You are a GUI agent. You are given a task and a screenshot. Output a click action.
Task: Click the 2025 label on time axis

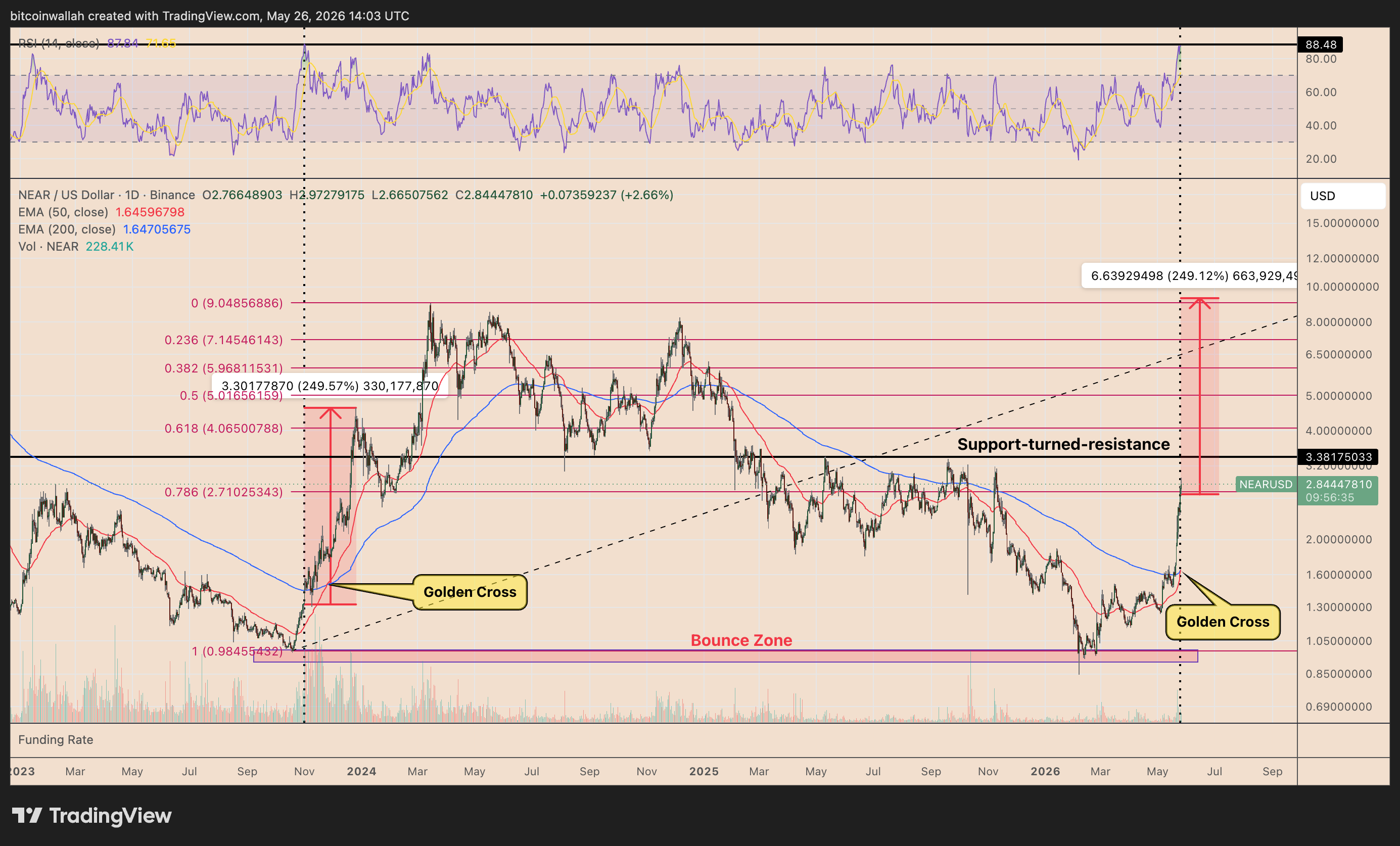(x=704, y=772)
